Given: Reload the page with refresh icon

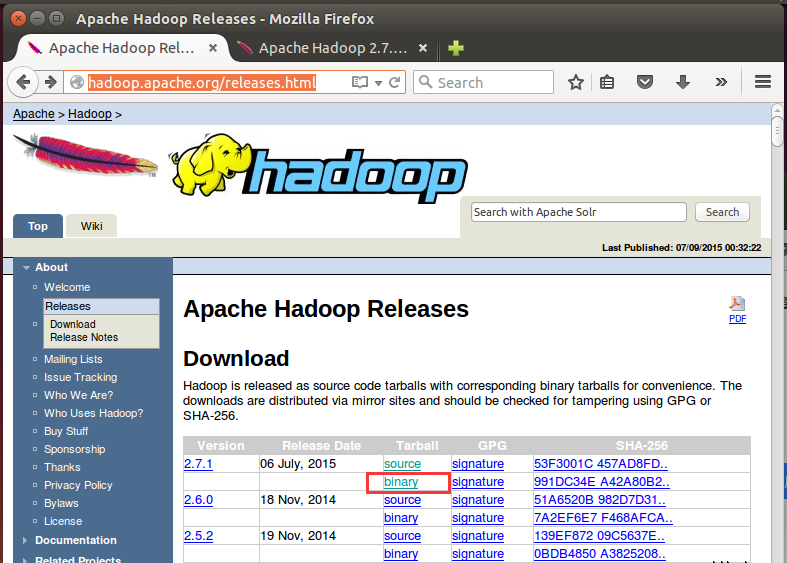Looking at the screenshot, I should pos(395,82).
